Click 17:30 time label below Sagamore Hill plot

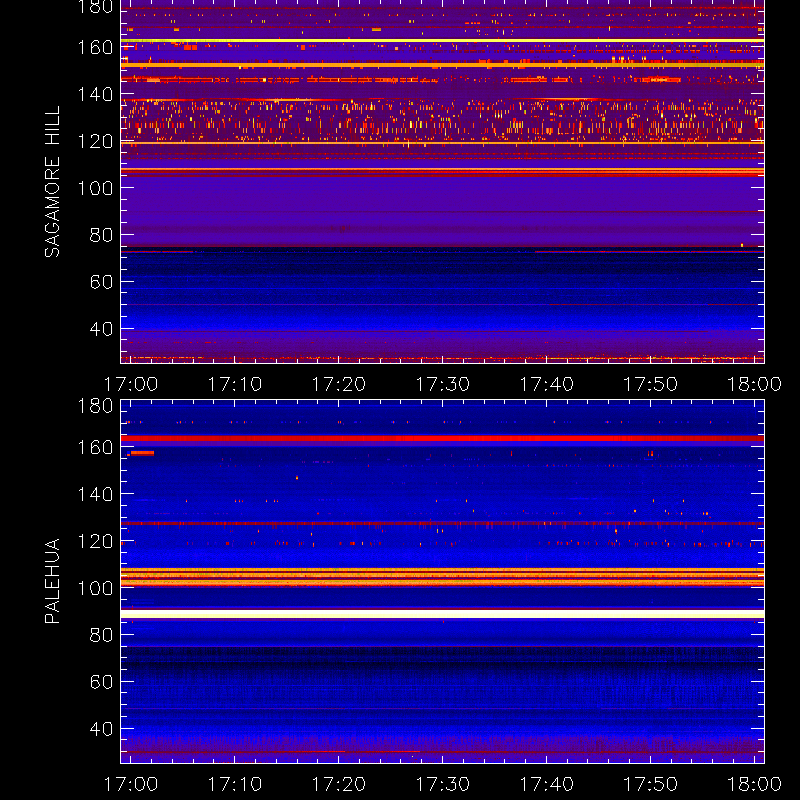point(442,384)
